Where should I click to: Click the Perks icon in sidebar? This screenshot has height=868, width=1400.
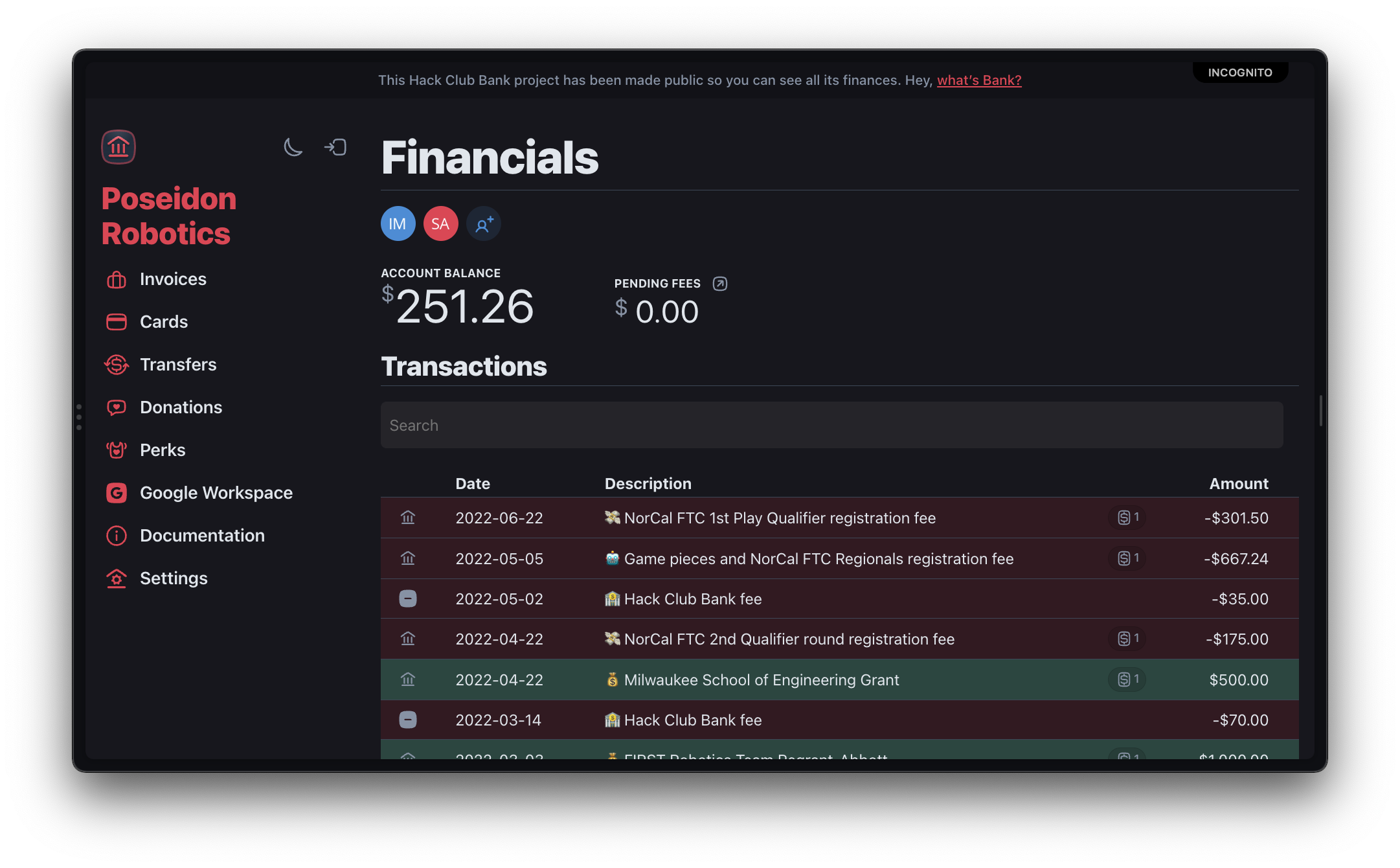pyautogui.click(x=117, y=450)
